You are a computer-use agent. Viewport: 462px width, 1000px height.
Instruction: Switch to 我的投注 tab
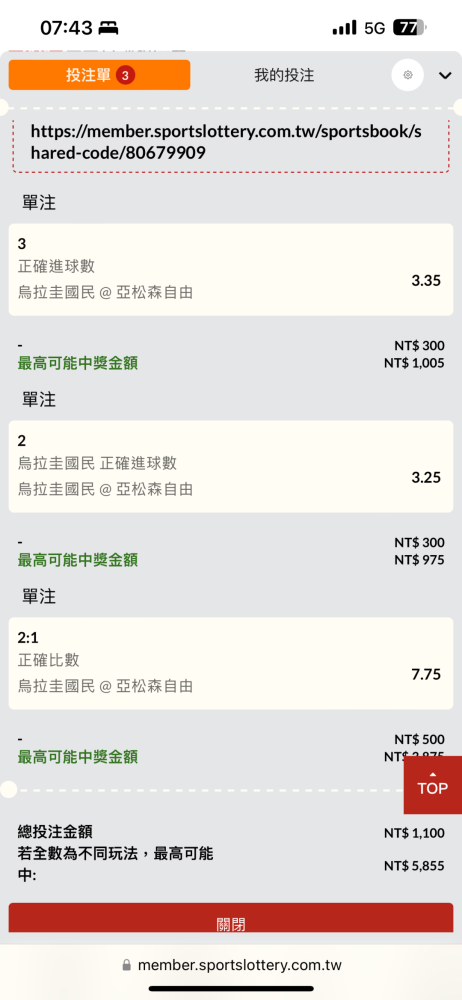pyautogui.click(x=284, y=75)
